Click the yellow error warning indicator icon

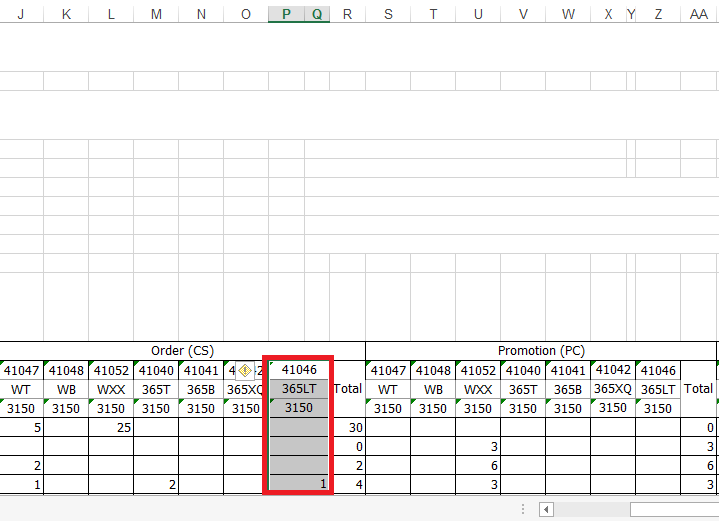coord(245,371)
